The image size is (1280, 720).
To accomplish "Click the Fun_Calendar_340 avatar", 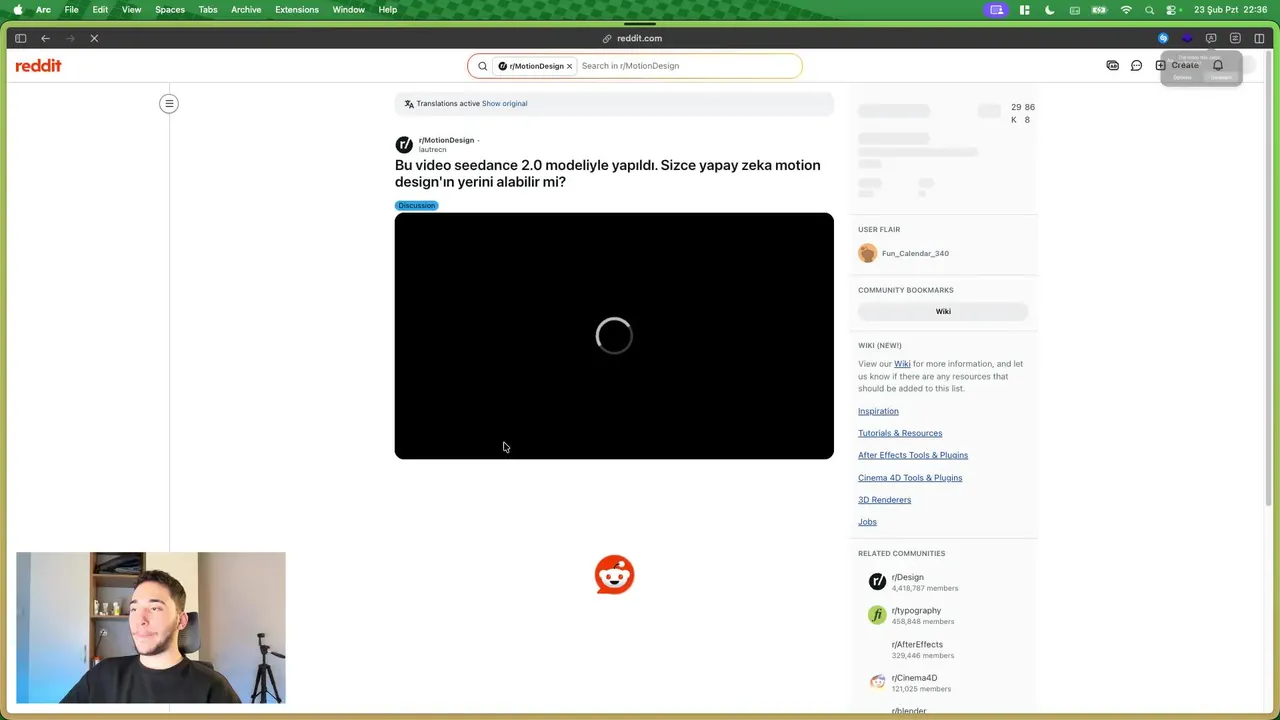I will (867, 253).
